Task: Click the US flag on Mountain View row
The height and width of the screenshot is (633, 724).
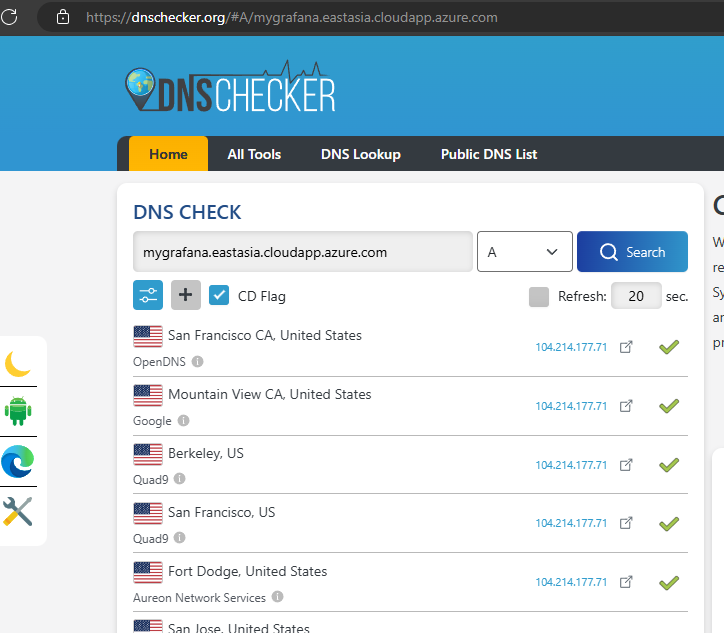Action: 148,395
